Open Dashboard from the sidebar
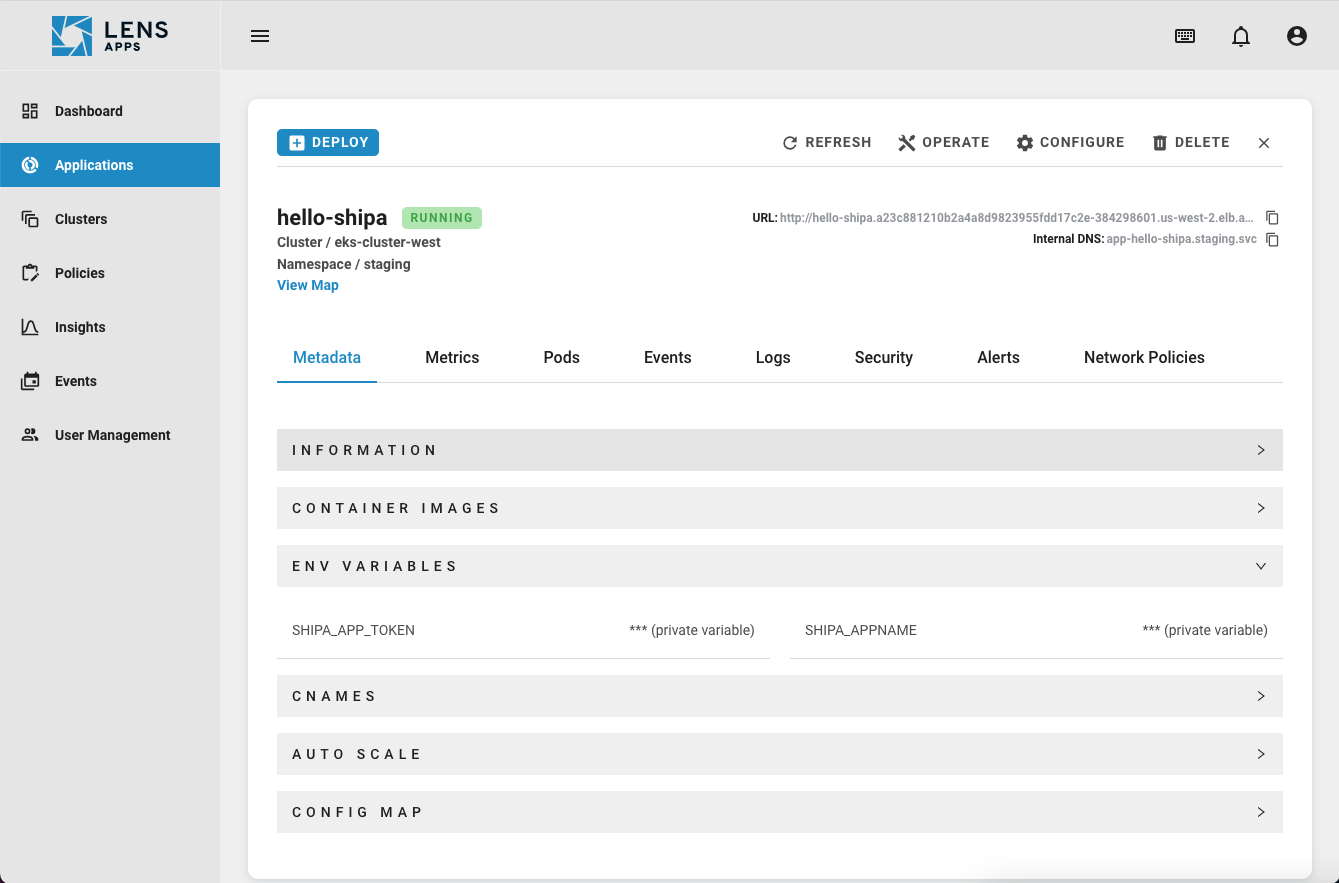Screen dimensions: 1339x883 click(110, 111)
